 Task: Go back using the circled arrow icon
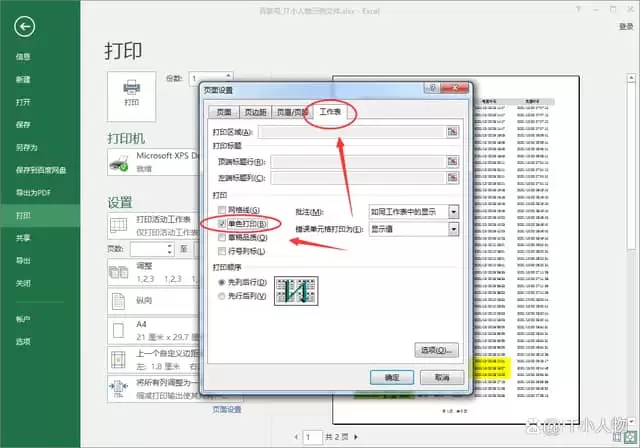pos(24,27)
